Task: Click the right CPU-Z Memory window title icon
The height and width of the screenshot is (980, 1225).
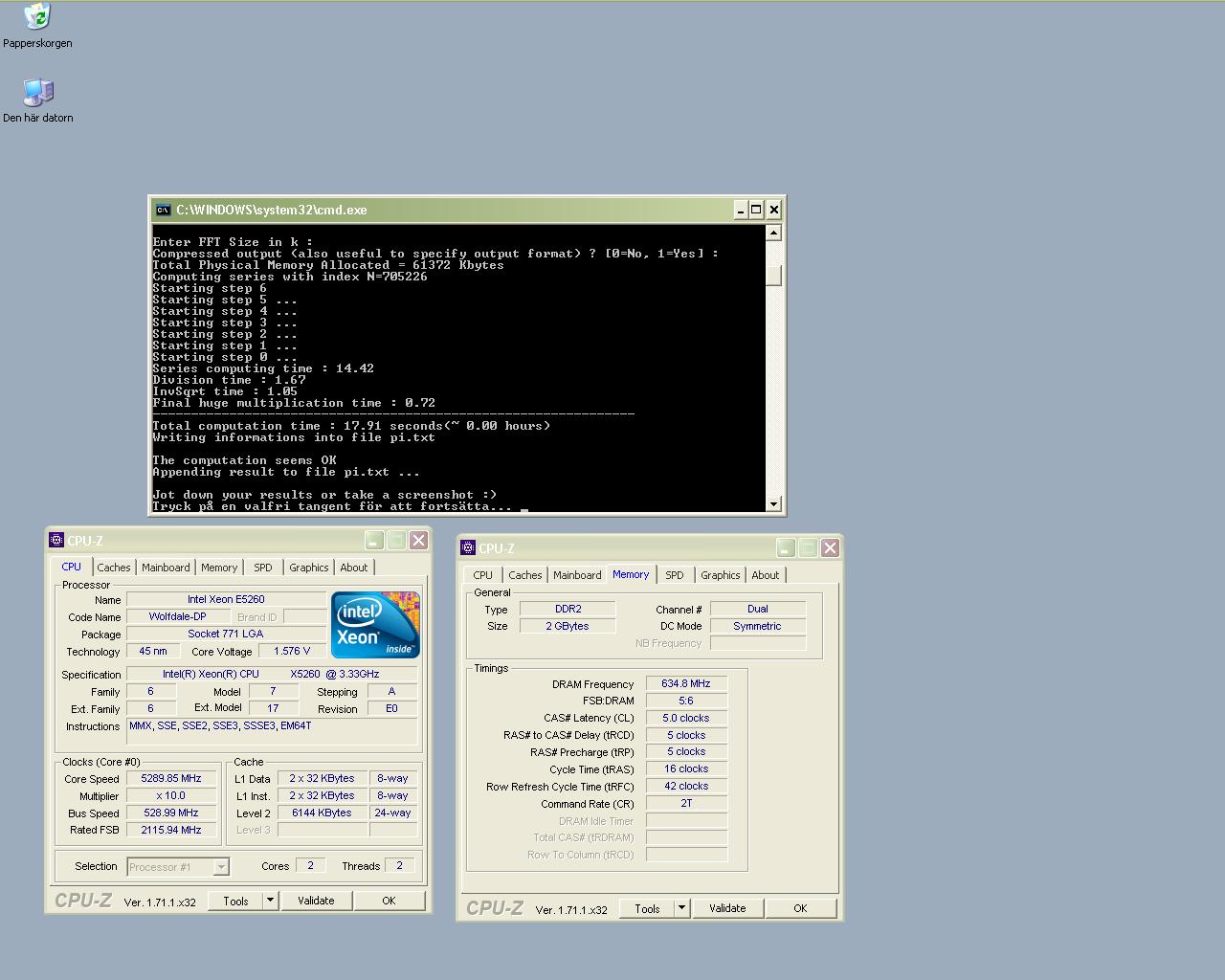Action: click(x=468, y=548)
